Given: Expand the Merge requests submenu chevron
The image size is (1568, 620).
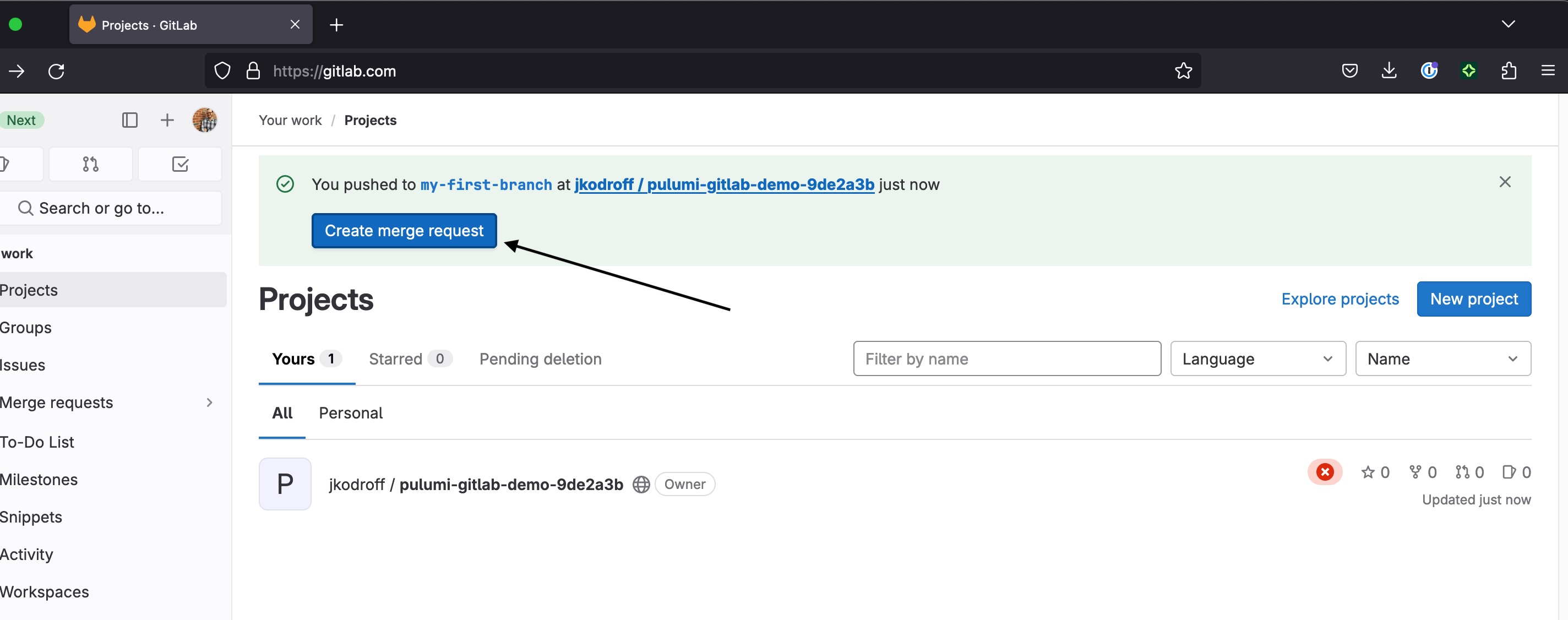Looking at the screenshot, I should pos(209,403).
